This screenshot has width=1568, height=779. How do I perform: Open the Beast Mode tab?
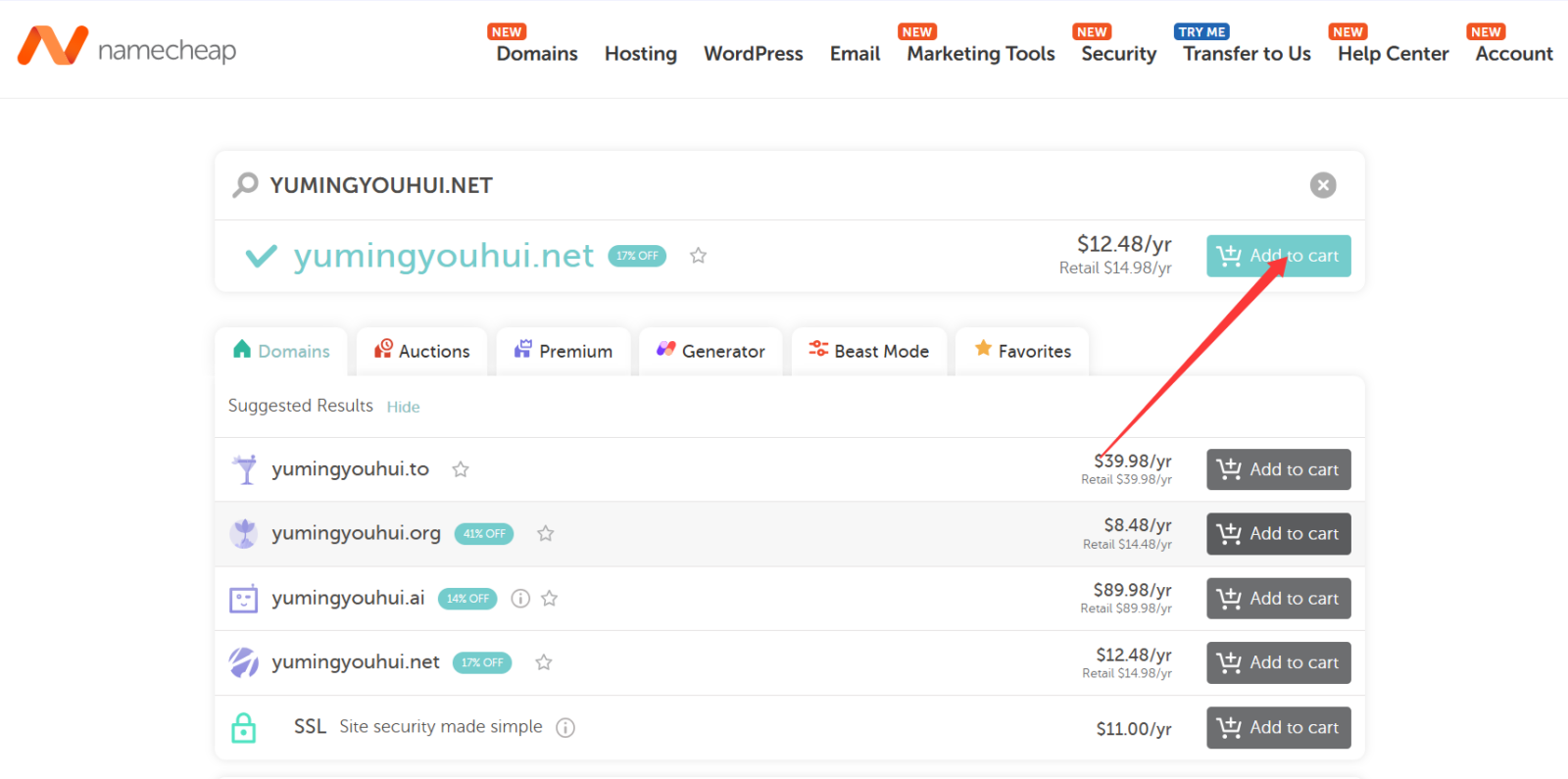point(869,351)
